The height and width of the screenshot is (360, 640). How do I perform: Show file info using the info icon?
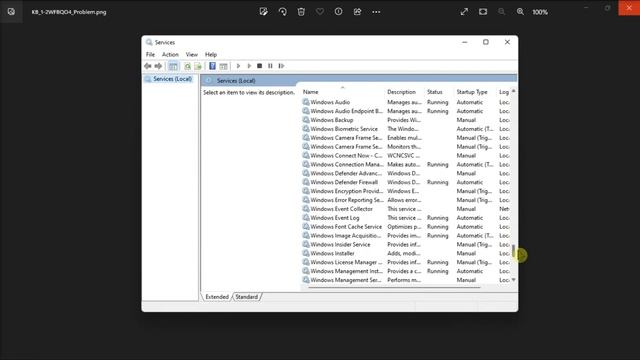click(338, 12)
